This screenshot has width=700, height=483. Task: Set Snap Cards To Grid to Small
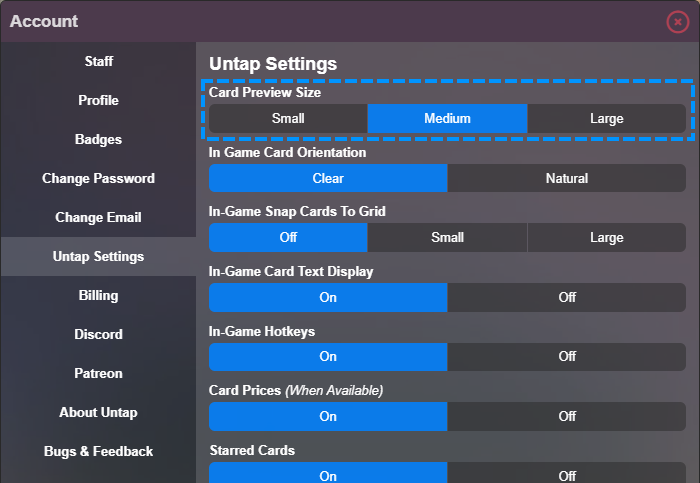pos(447,237)
